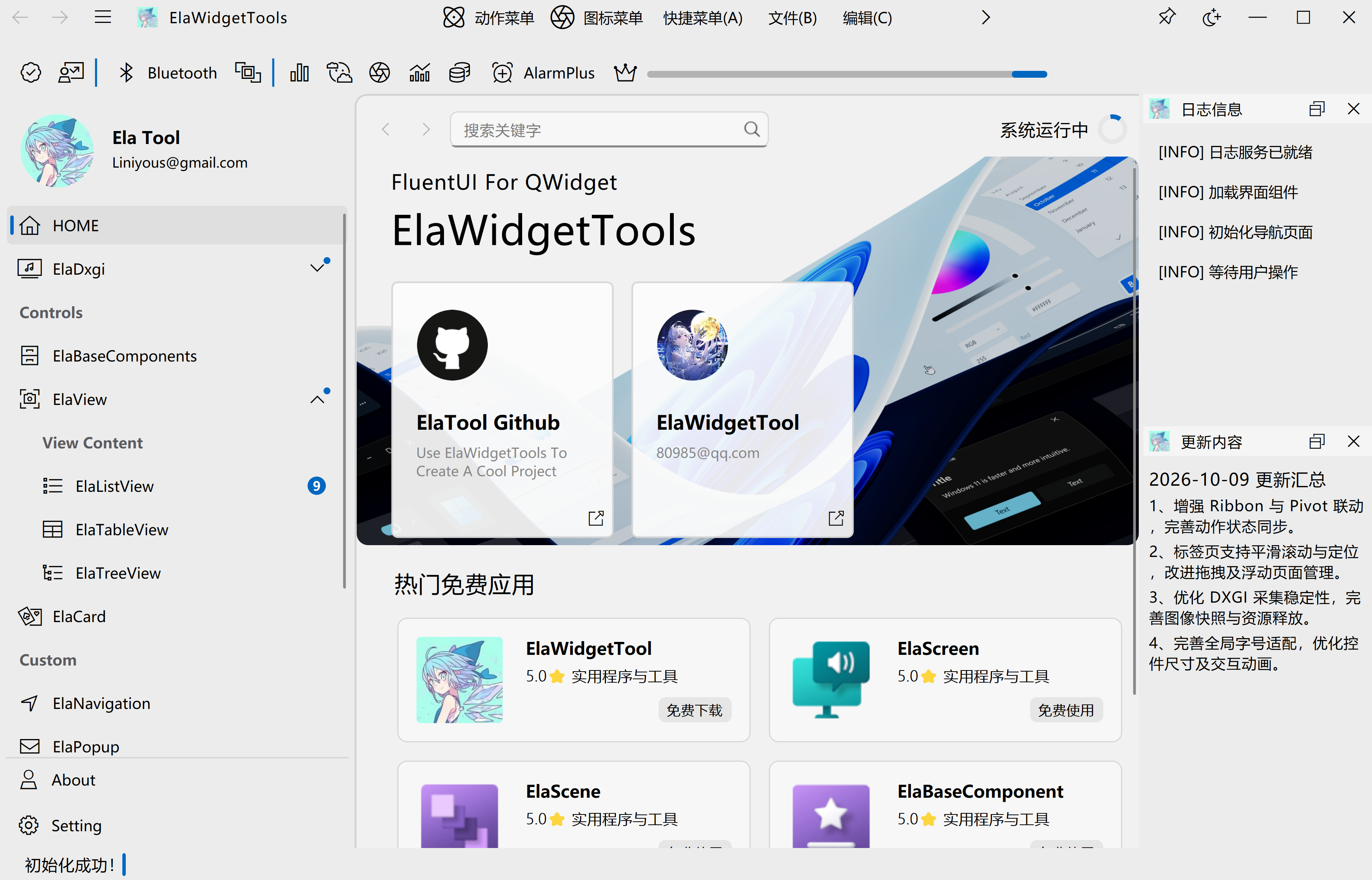The image size is (1372, 880).
Task: Click the pin window icon
Action: click(x=1166, y=17)
